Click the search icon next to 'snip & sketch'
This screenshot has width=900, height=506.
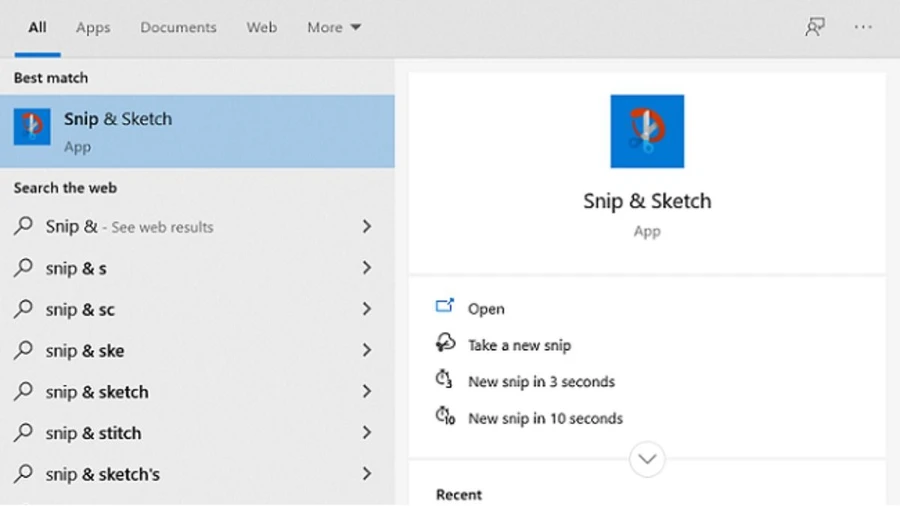click(x=24, y=391)
